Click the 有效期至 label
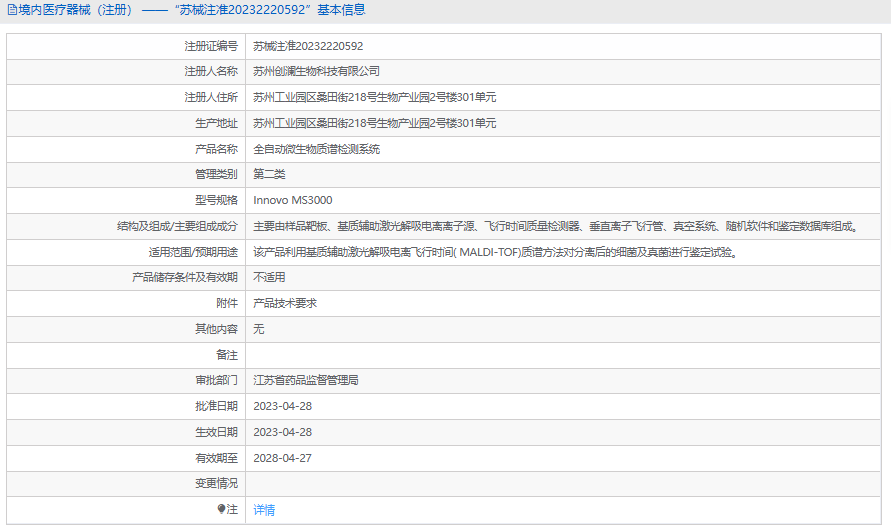Image resolution: width=891 pixels, height=527 pixels. [216, 458]
